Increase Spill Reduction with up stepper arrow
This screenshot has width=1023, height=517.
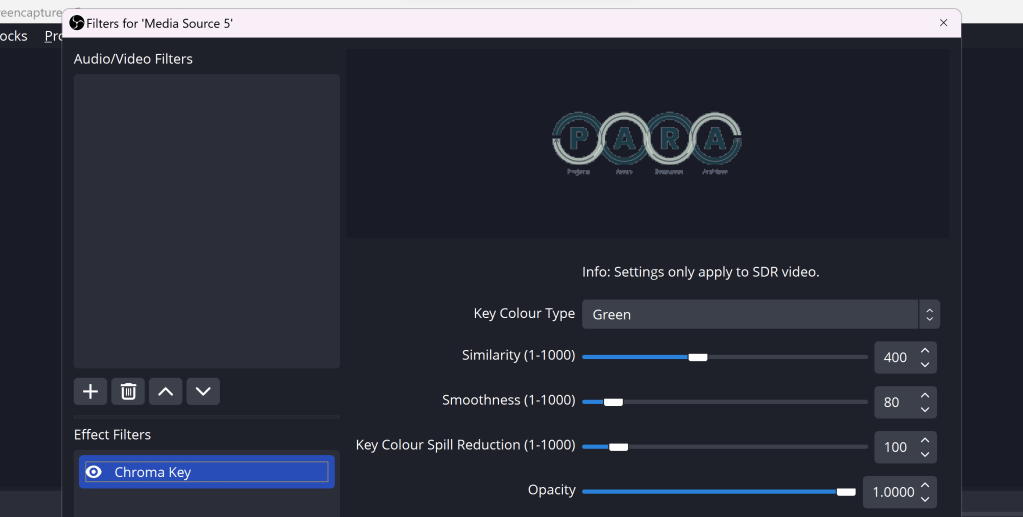[925, 441]
